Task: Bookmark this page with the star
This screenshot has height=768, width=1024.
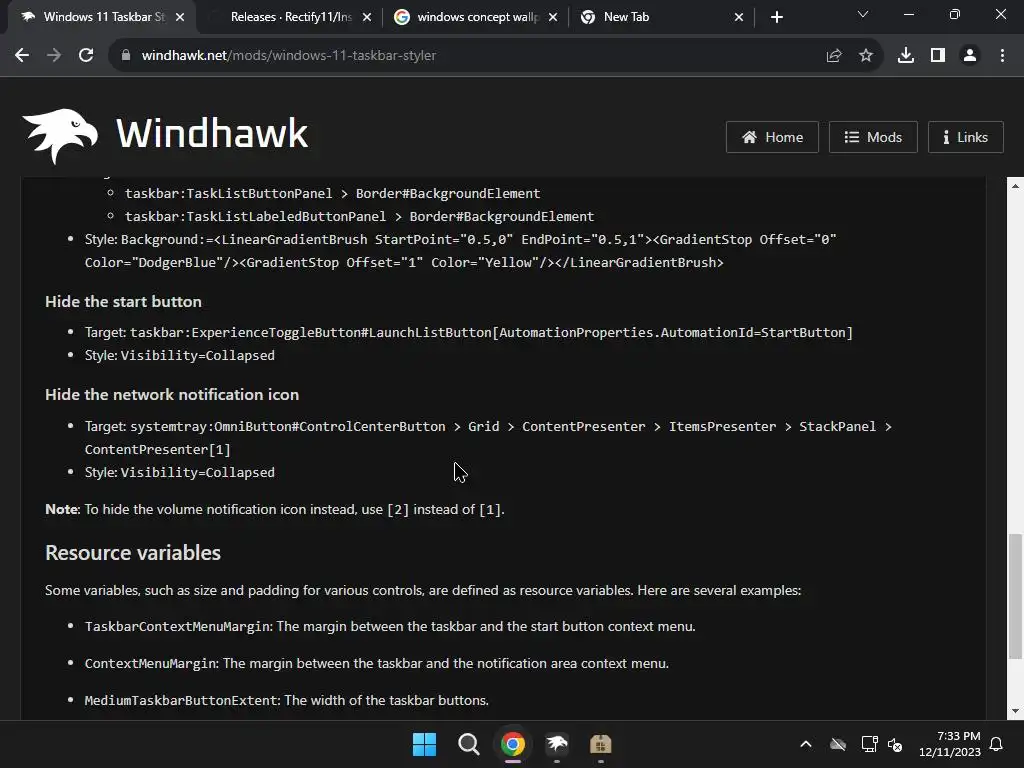Action: pyautogui.click(x=865, y=56)
